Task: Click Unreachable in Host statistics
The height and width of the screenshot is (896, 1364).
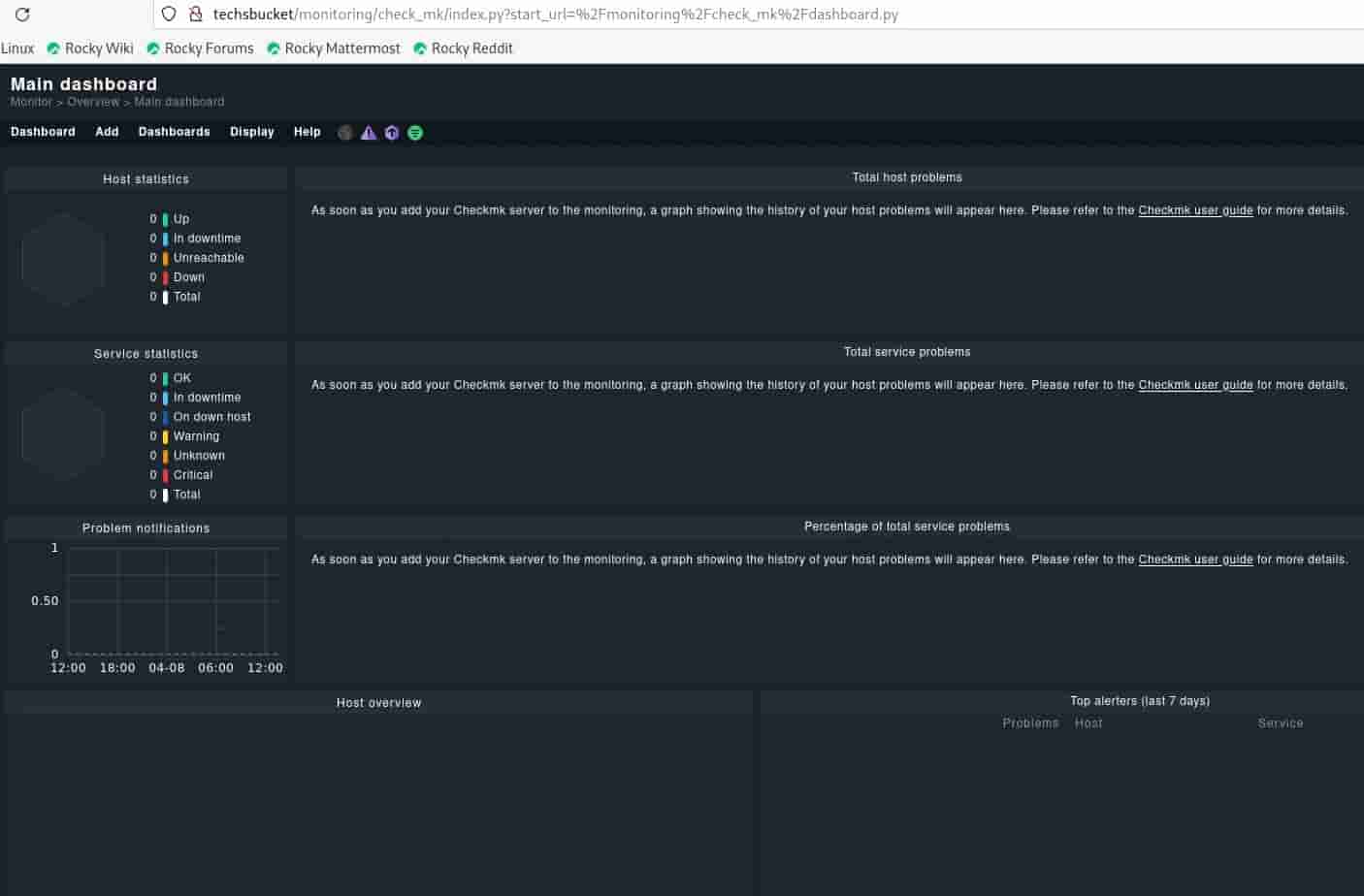Action: pyautogui.click(x=209, y=258)
